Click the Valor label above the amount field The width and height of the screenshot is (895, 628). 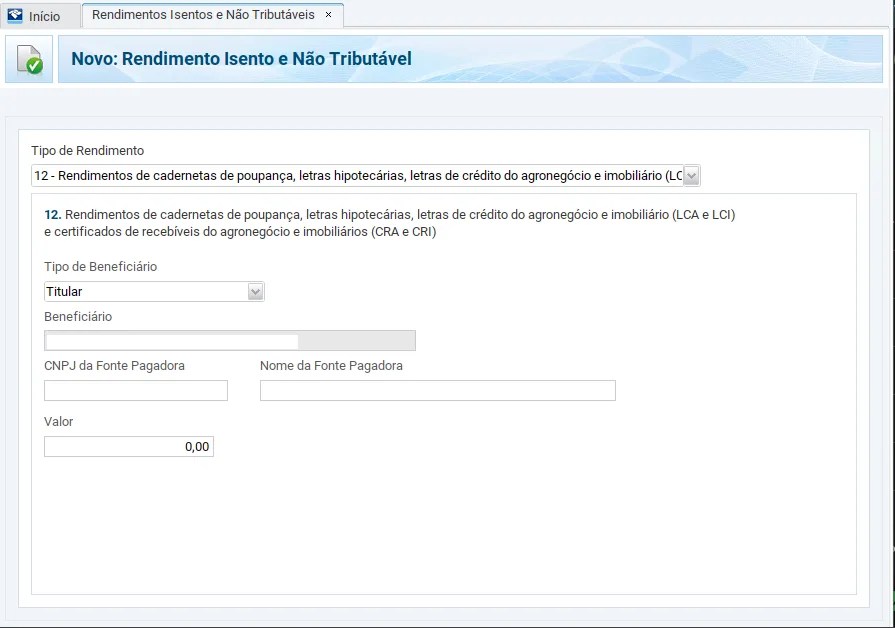tap(58, 421)
